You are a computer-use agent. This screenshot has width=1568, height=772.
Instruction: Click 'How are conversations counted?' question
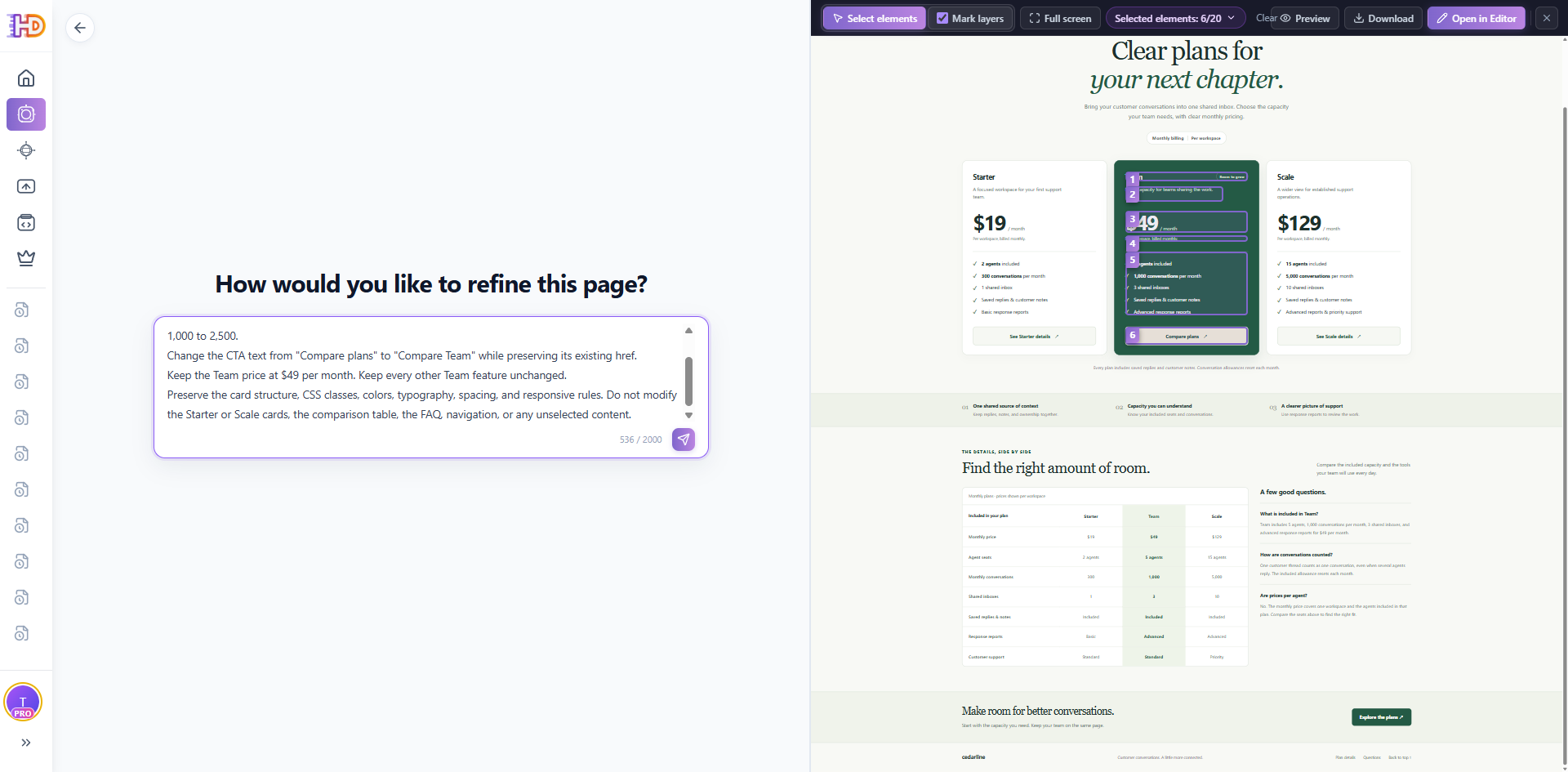tap(1296, 555)
